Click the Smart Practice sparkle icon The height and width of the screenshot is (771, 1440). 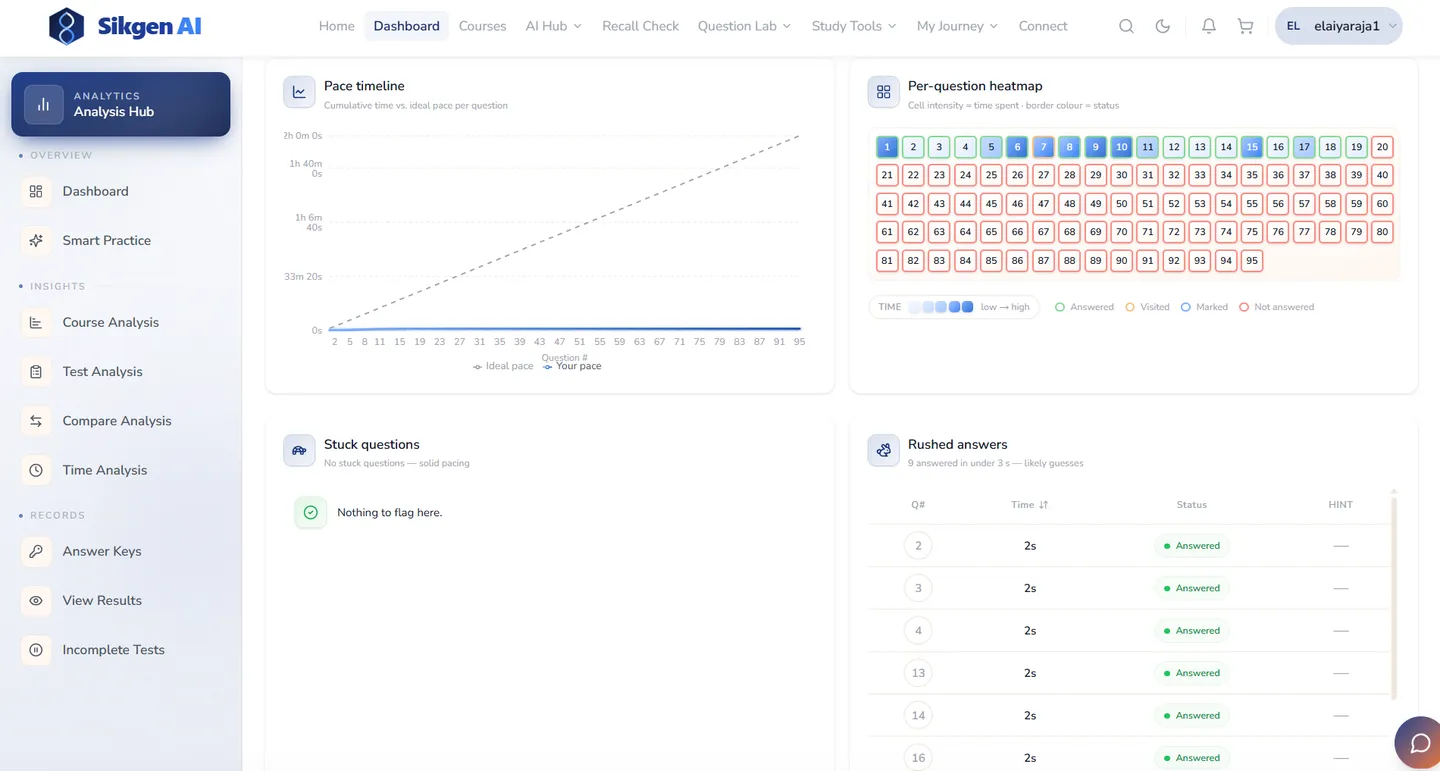pyautogui.click(x=36, y=240)
